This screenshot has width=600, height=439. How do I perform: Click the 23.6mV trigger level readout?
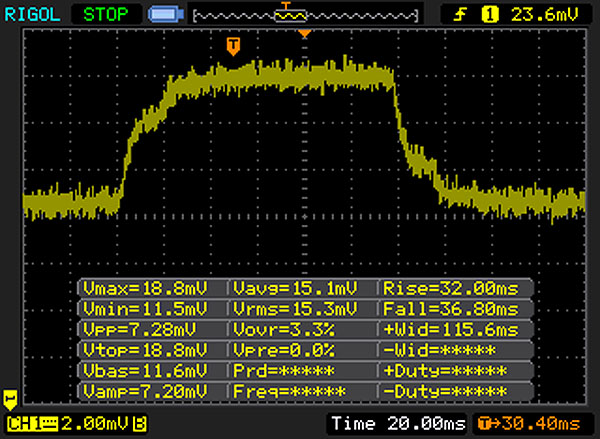(544, 15)
